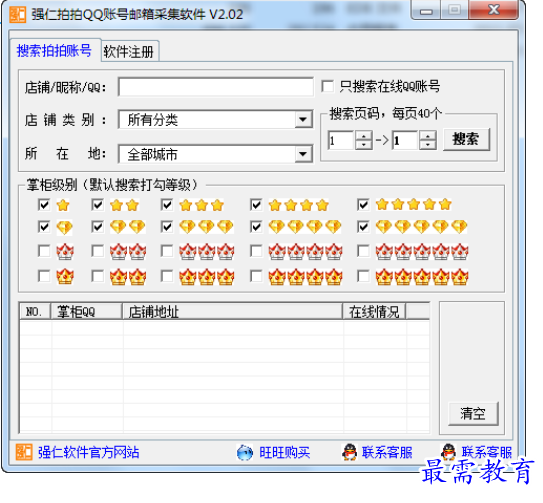The height and width of the screenshot is (503, 543).
Task: Click the single gold crown icon
Action: (x=65, y=277)
